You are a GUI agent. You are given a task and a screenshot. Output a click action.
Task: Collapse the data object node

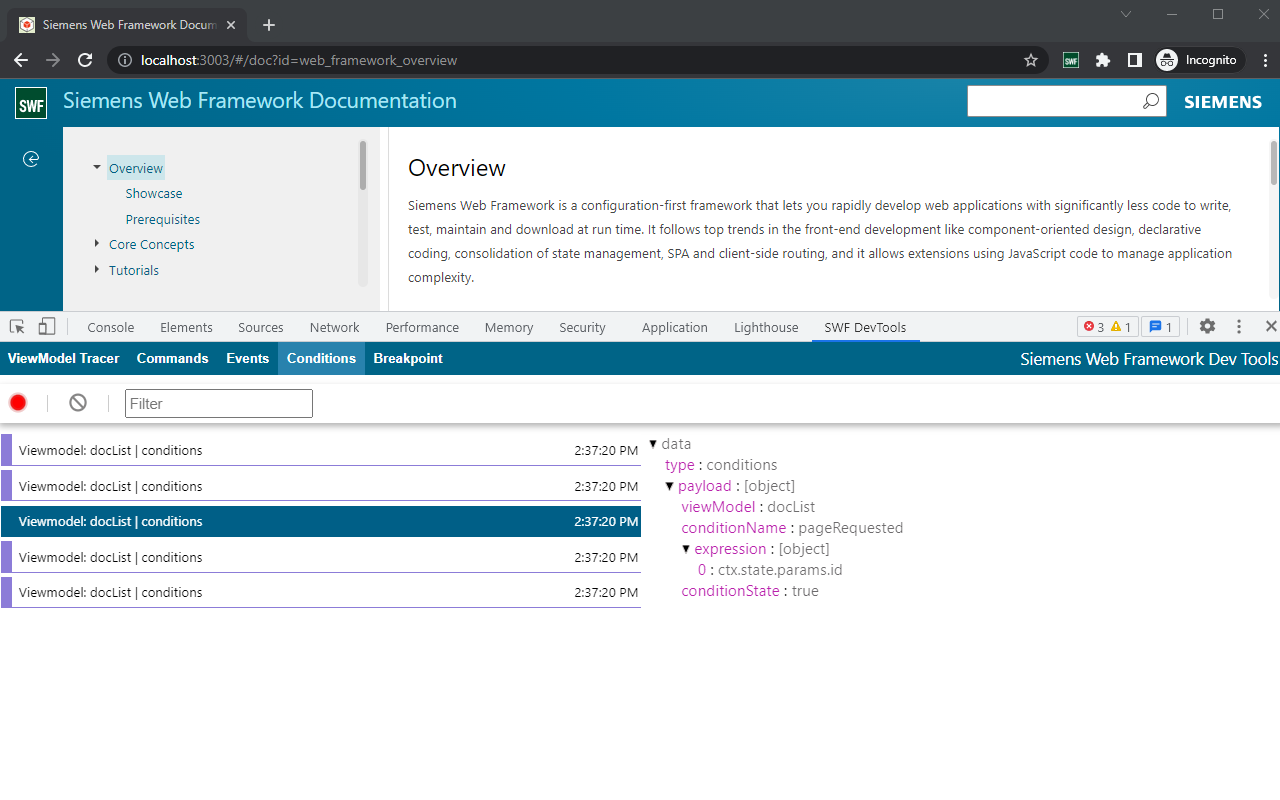point(653,444)
